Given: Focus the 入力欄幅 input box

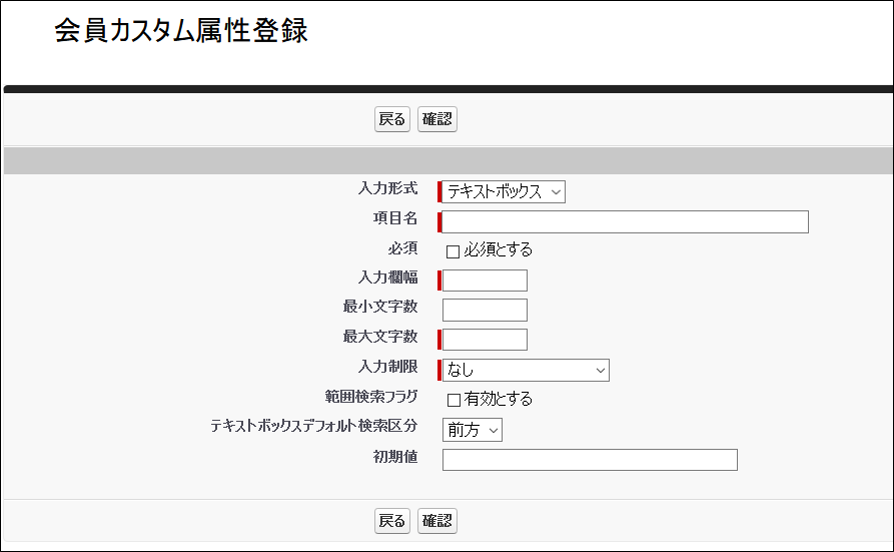Looking at the screenshot, I should pyautogui.click(x=485, y=281).
